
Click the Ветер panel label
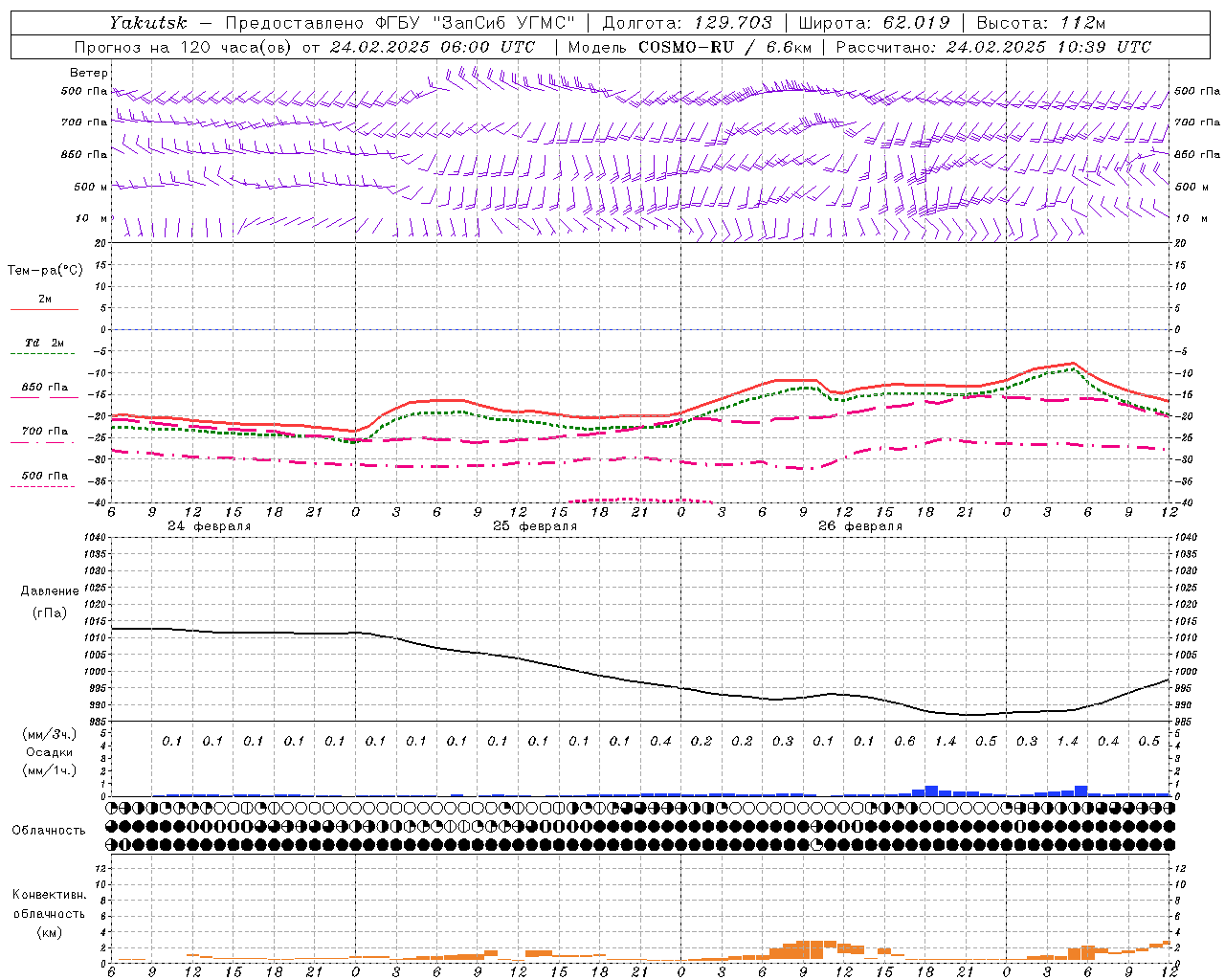pos(89,73)
